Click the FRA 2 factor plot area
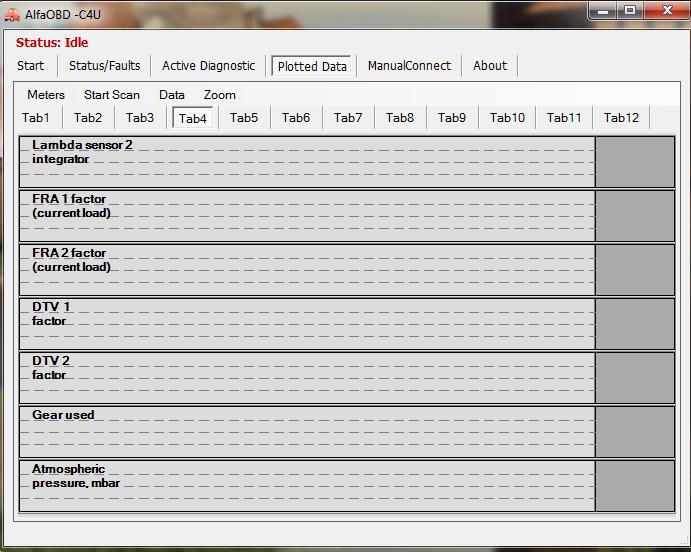The image size is (691, 552). (307, 270)
